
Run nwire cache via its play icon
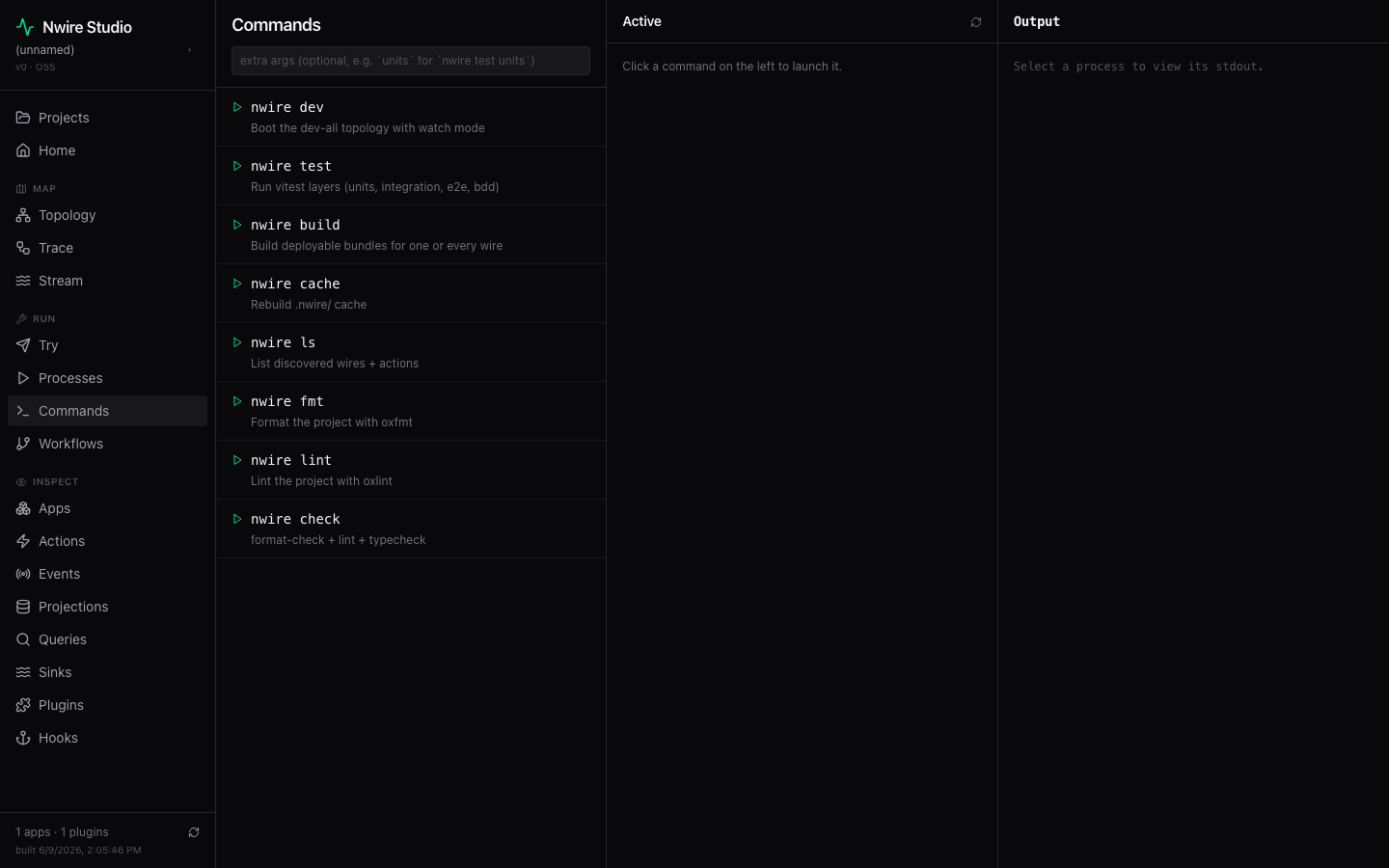(237, 284)
